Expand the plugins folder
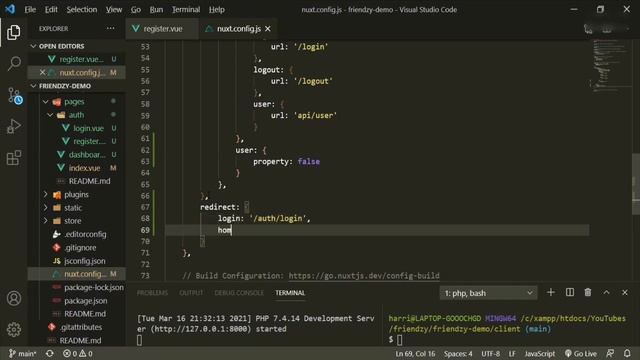This screenshot has height=360, width=640. pyautogui.click(x=45, y=195)
